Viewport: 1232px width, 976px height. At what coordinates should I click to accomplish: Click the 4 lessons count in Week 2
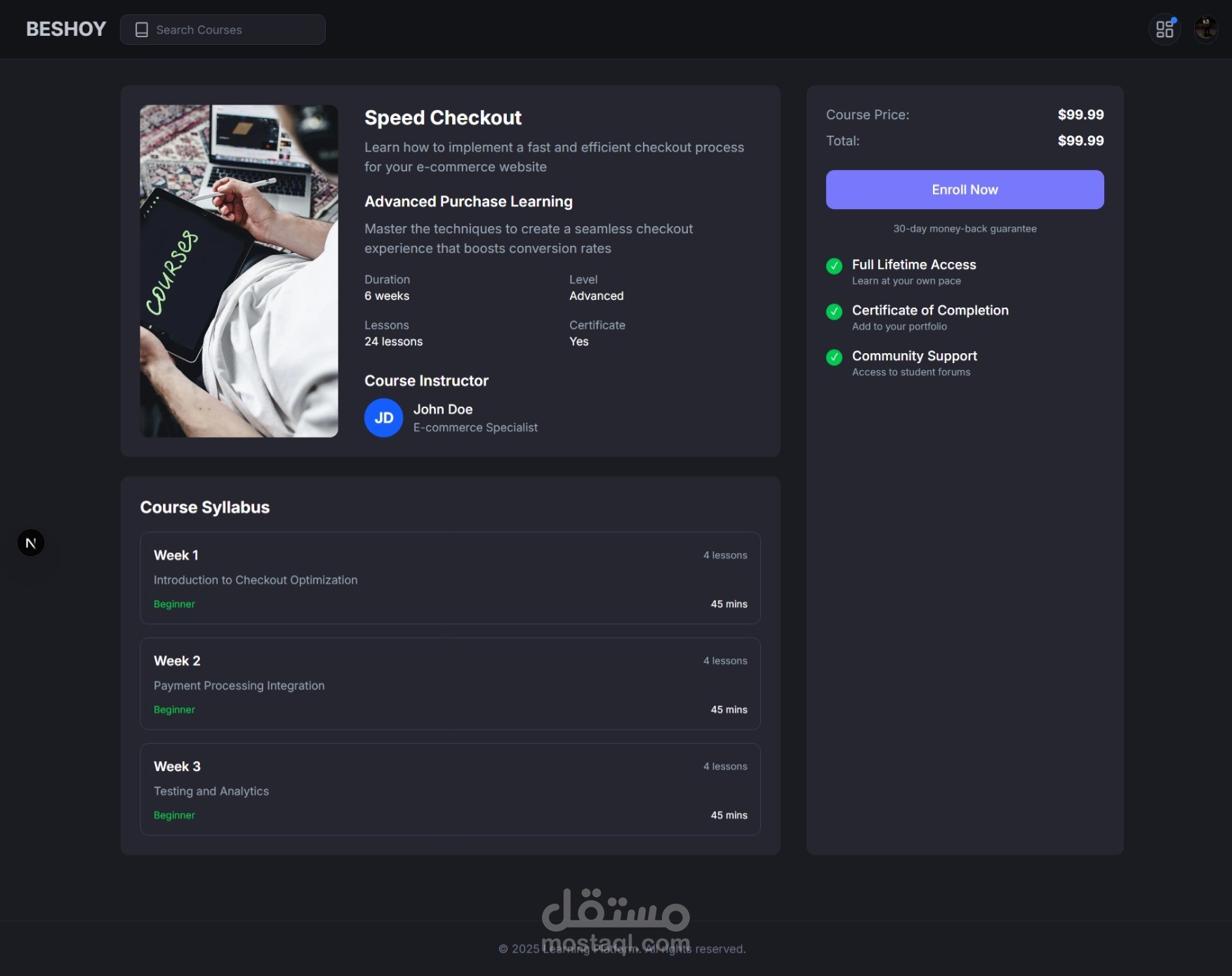(725, 661)
